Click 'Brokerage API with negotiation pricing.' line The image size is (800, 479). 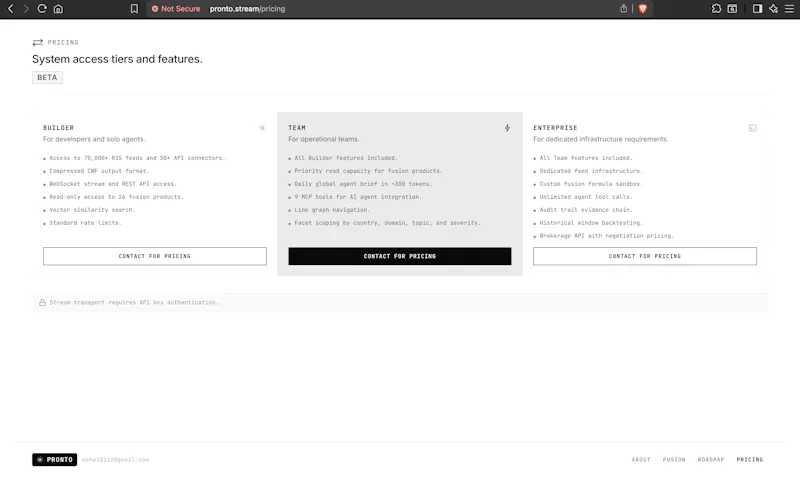(607, 236)
